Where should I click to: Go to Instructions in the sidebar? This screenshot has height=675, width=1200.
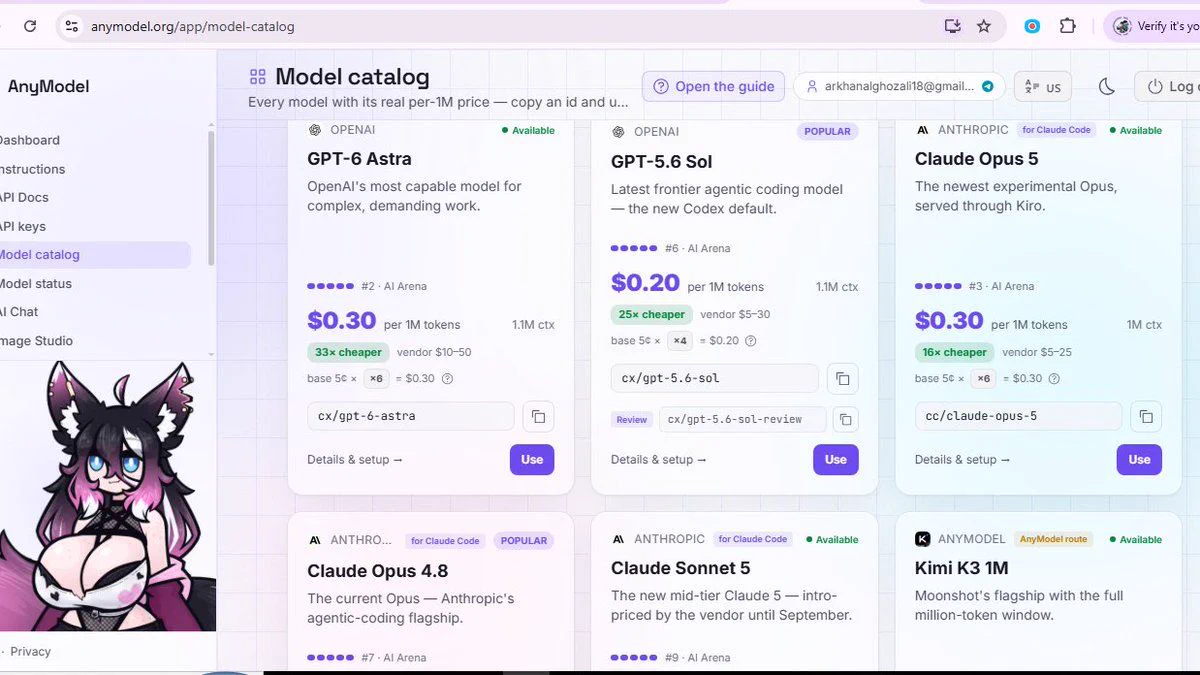31,169
